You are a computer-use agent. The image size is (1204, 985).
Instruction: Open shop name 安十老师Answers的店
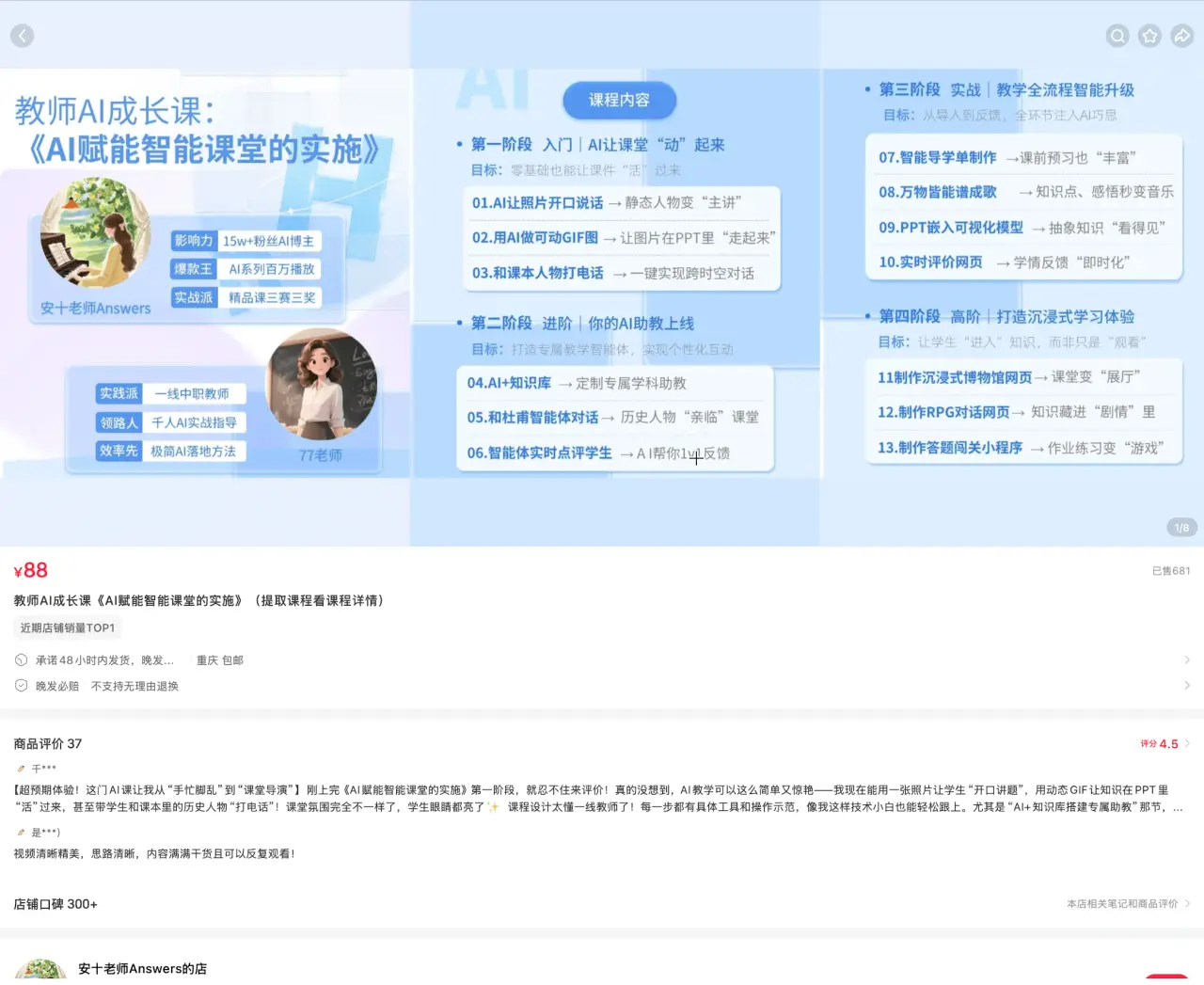(142, 969)
